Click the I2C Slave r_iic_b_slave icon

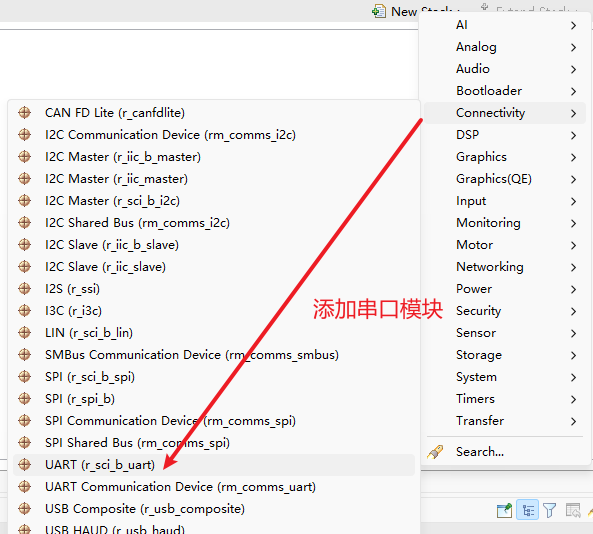(x=25, y=245)
